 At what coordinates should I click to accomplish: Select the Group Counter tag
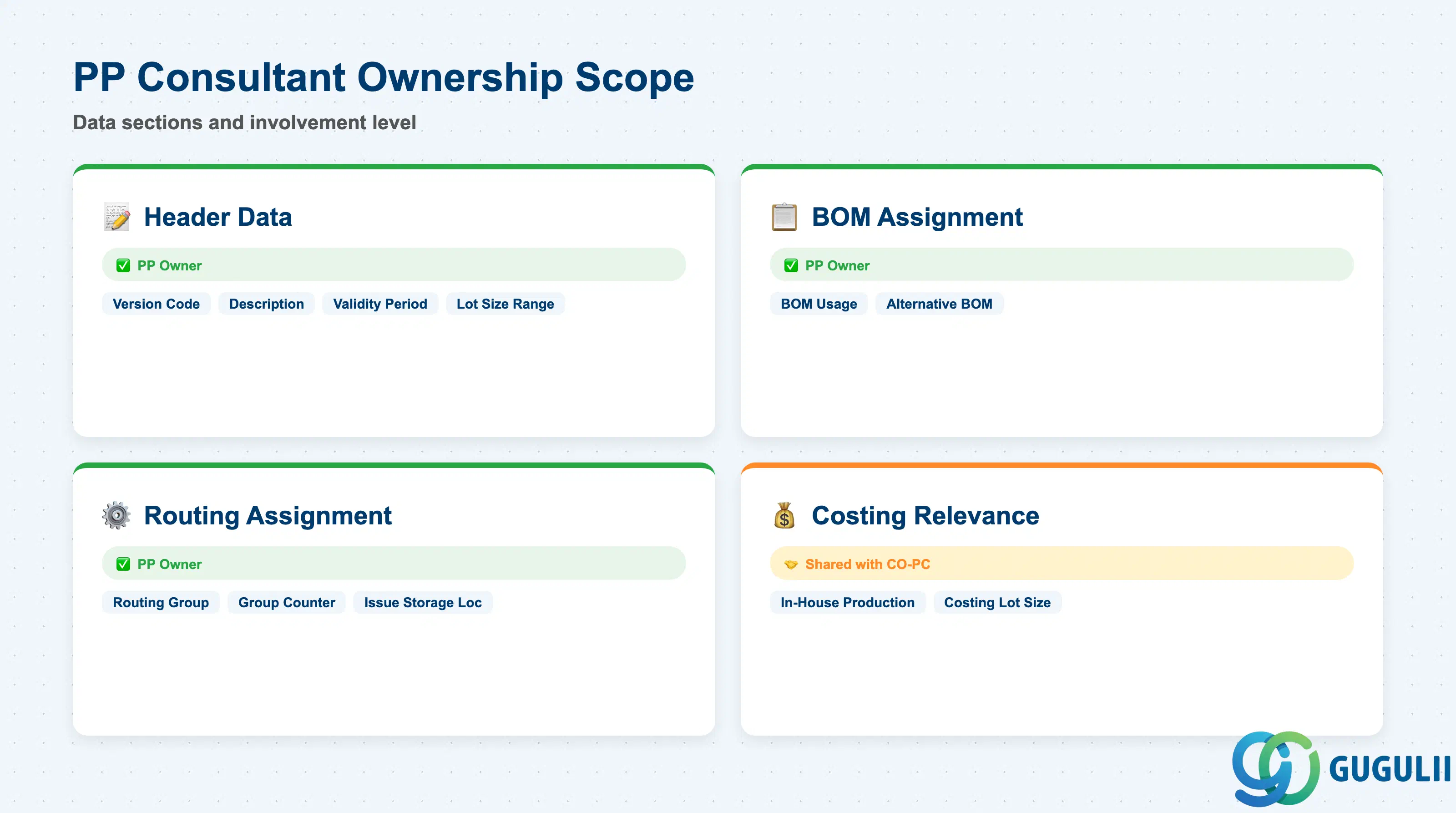(287, 603)
